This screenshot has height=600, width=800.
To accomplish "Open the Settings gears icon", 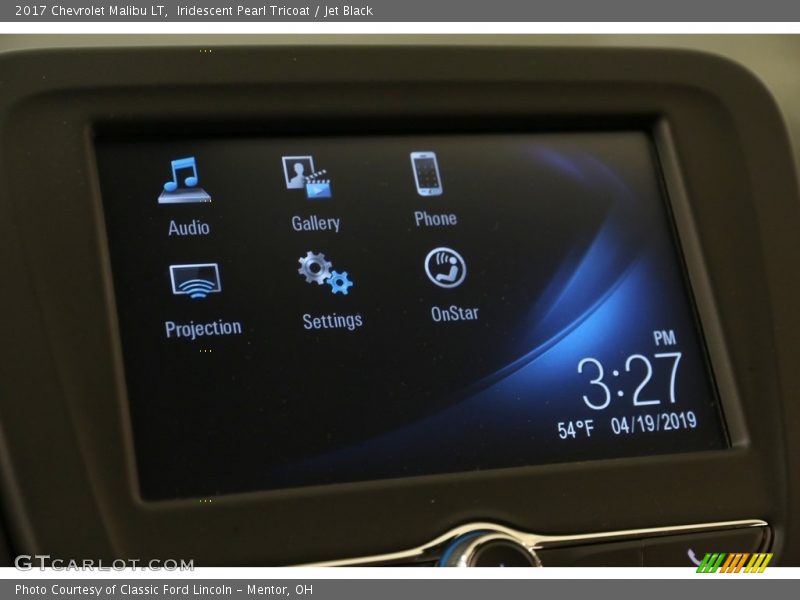I will [326, 272].
